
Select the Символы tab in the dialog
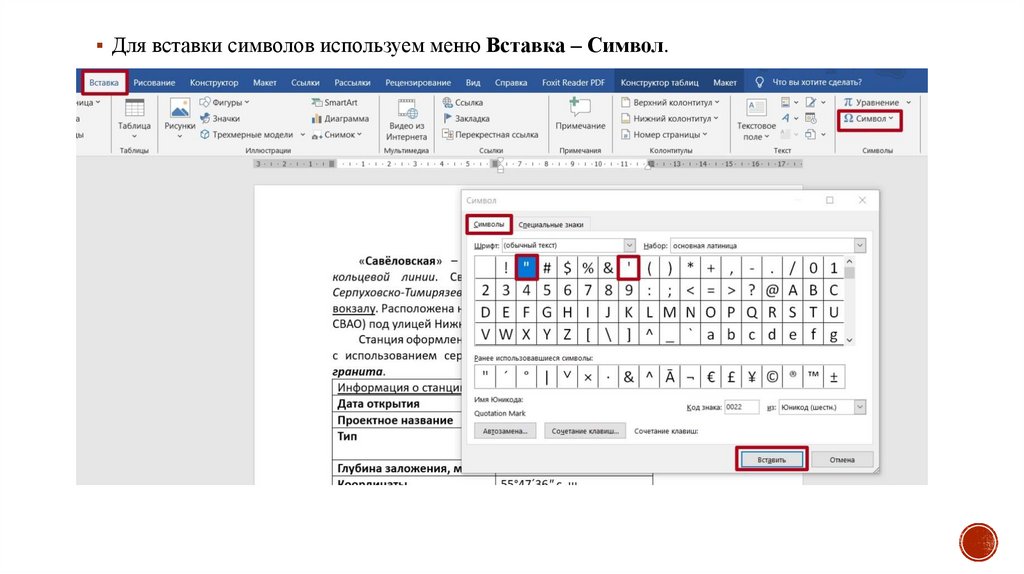click(x=488, y=224)
